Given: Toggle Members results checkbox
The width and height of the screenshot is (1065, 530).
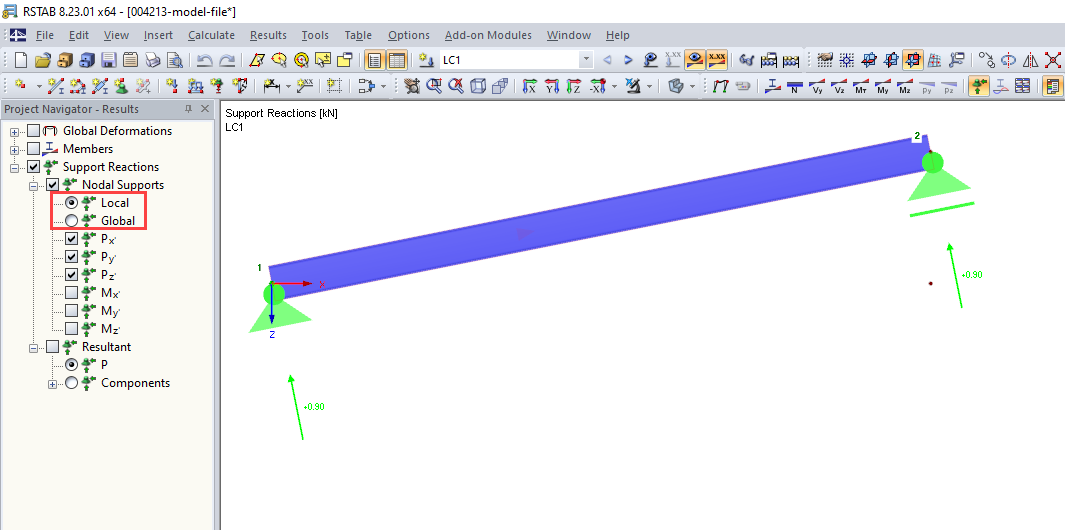Looking at the screenshot, I should click(x=33, y=149).
